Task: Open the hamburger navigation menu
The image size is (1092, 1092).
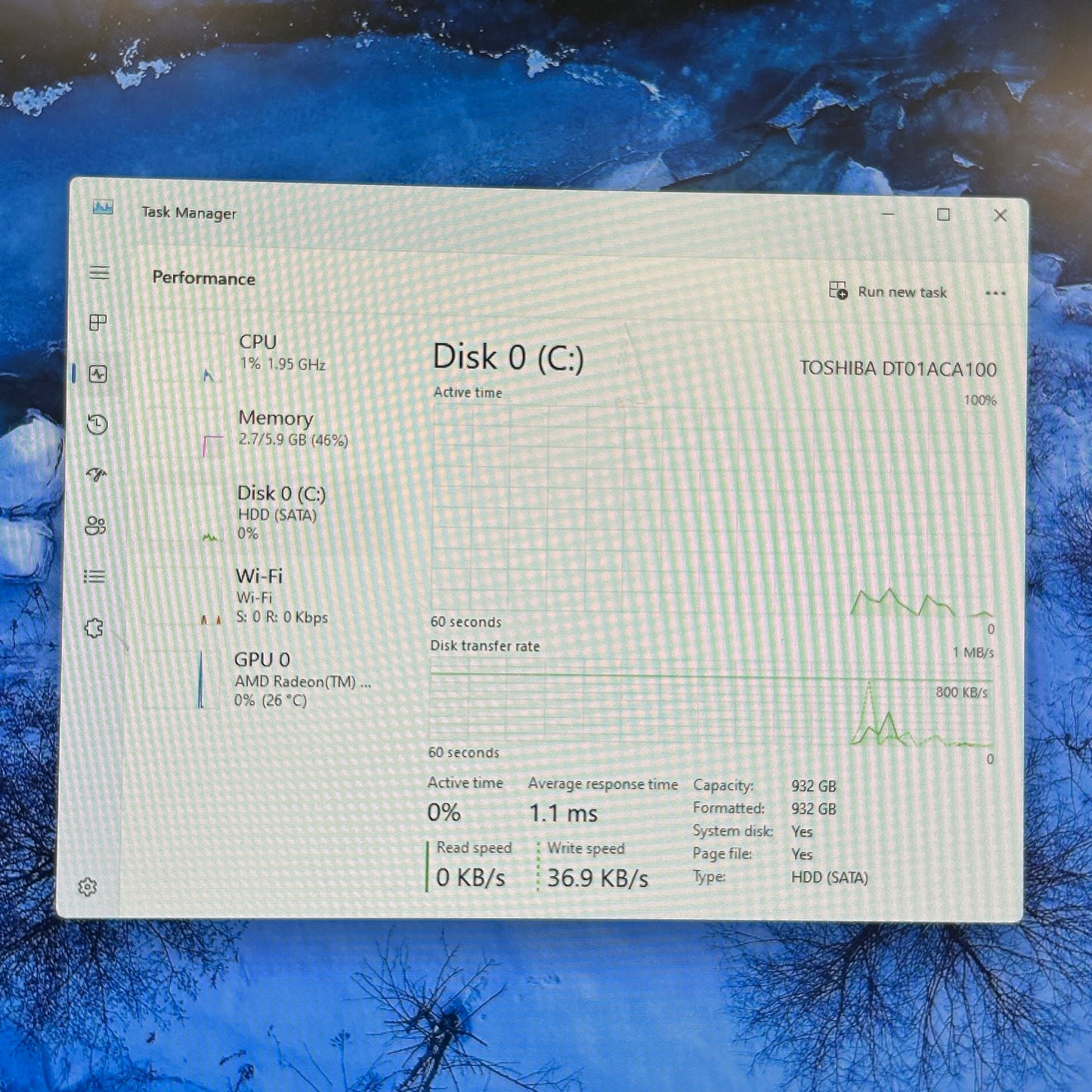Action: click(x=99, y=273)
